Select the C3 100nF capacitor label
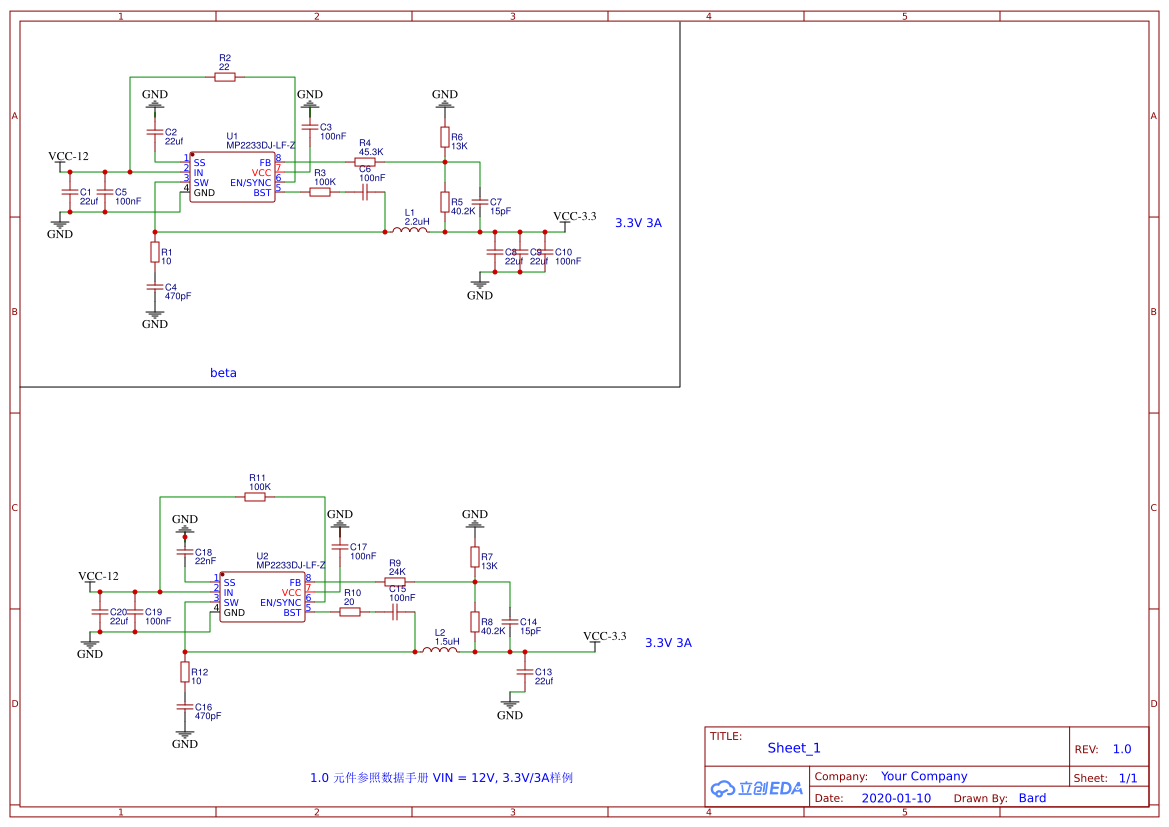The image size is (1169, 827). click(x=333, y=132)
